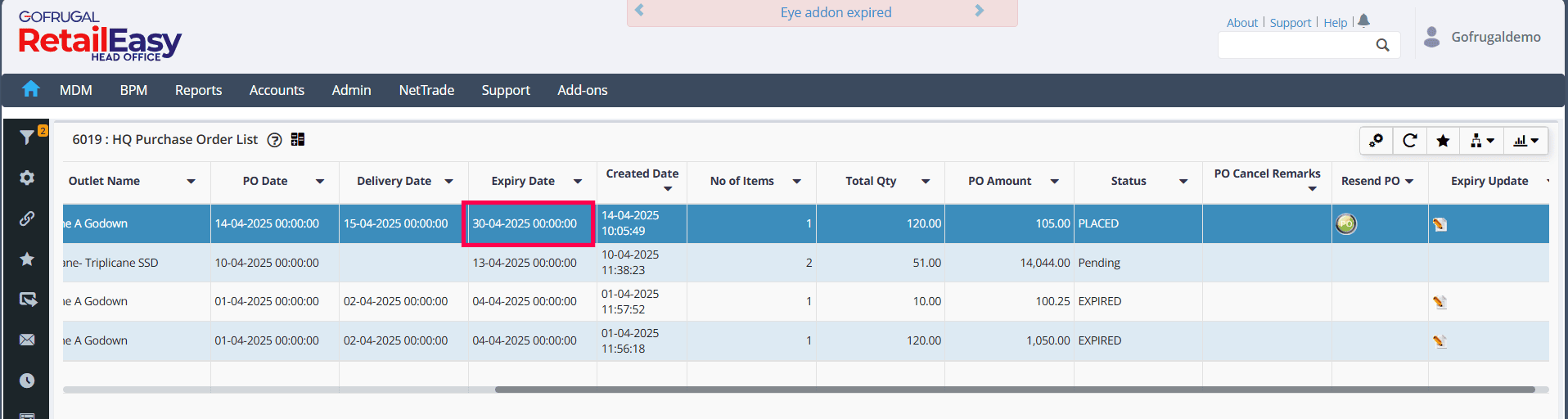Open the NetTrade menu
This screenshot has height=419, width=1568.
(x=426, y=90)
